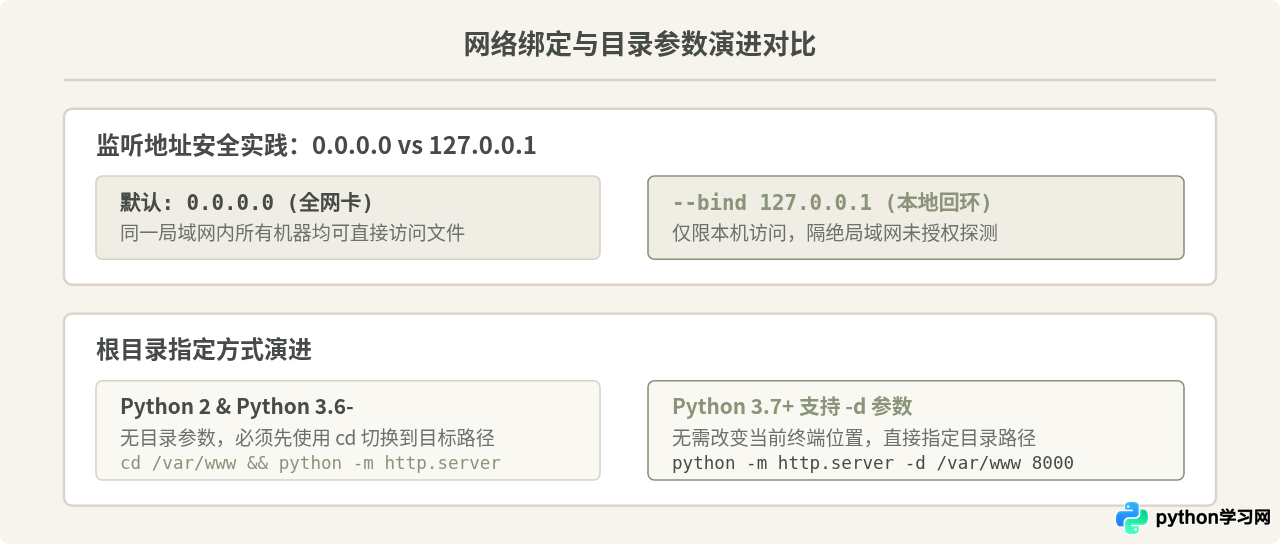Click text 同一局域网内所有机器均可直接访问文件
Image resolution: width=1280 pixels, height=544 pixels.
click(x=292, y=233)
